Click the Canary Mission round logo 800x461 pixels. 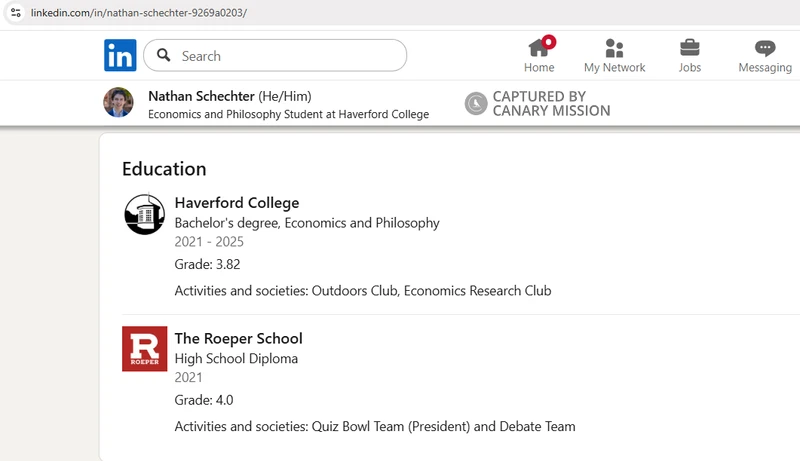(476, 104)
